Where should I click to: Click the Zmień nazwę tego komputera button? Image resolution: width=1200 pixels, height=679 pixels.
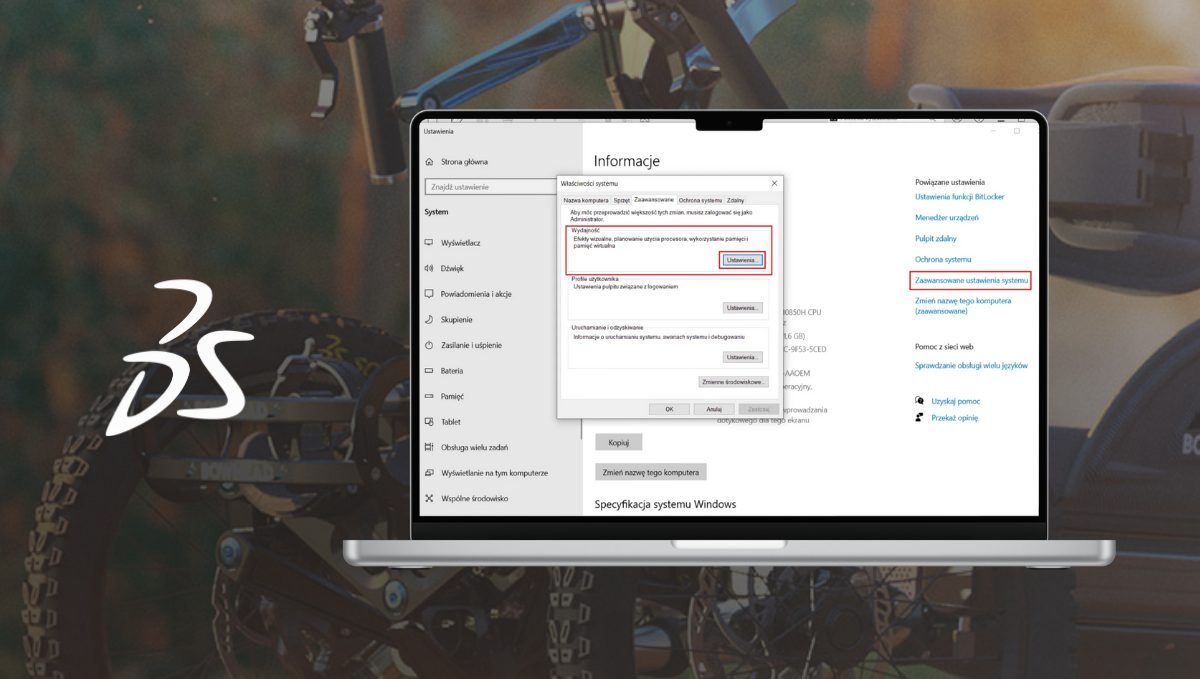[651, 472]
